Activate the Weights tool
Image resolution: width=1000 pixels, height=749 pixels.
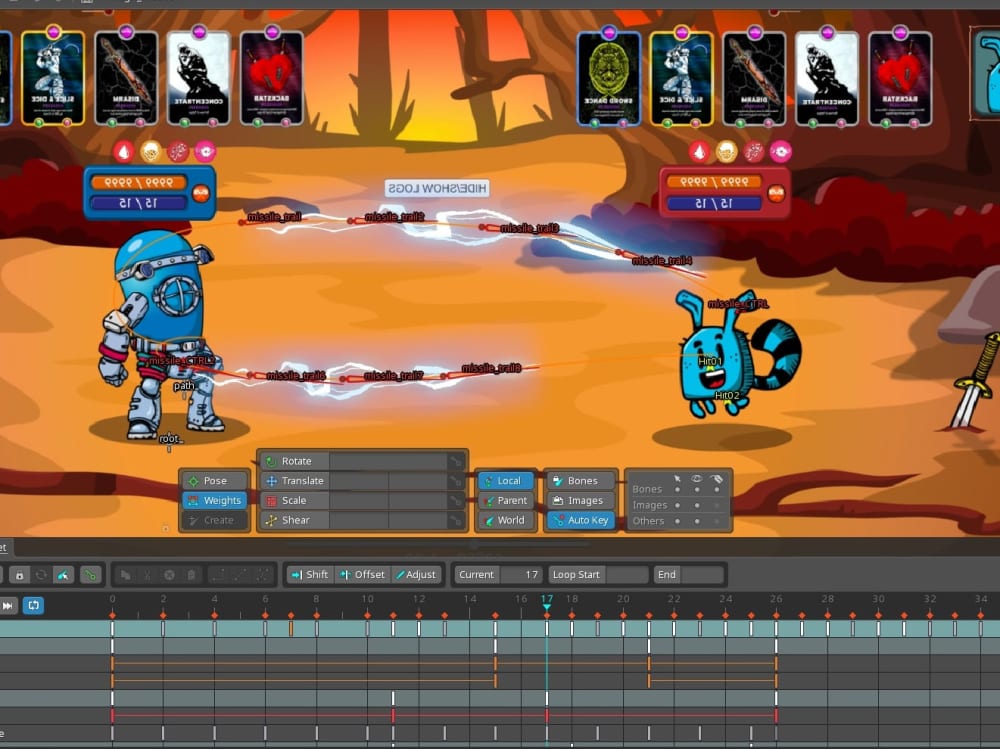tap(214, 500)
